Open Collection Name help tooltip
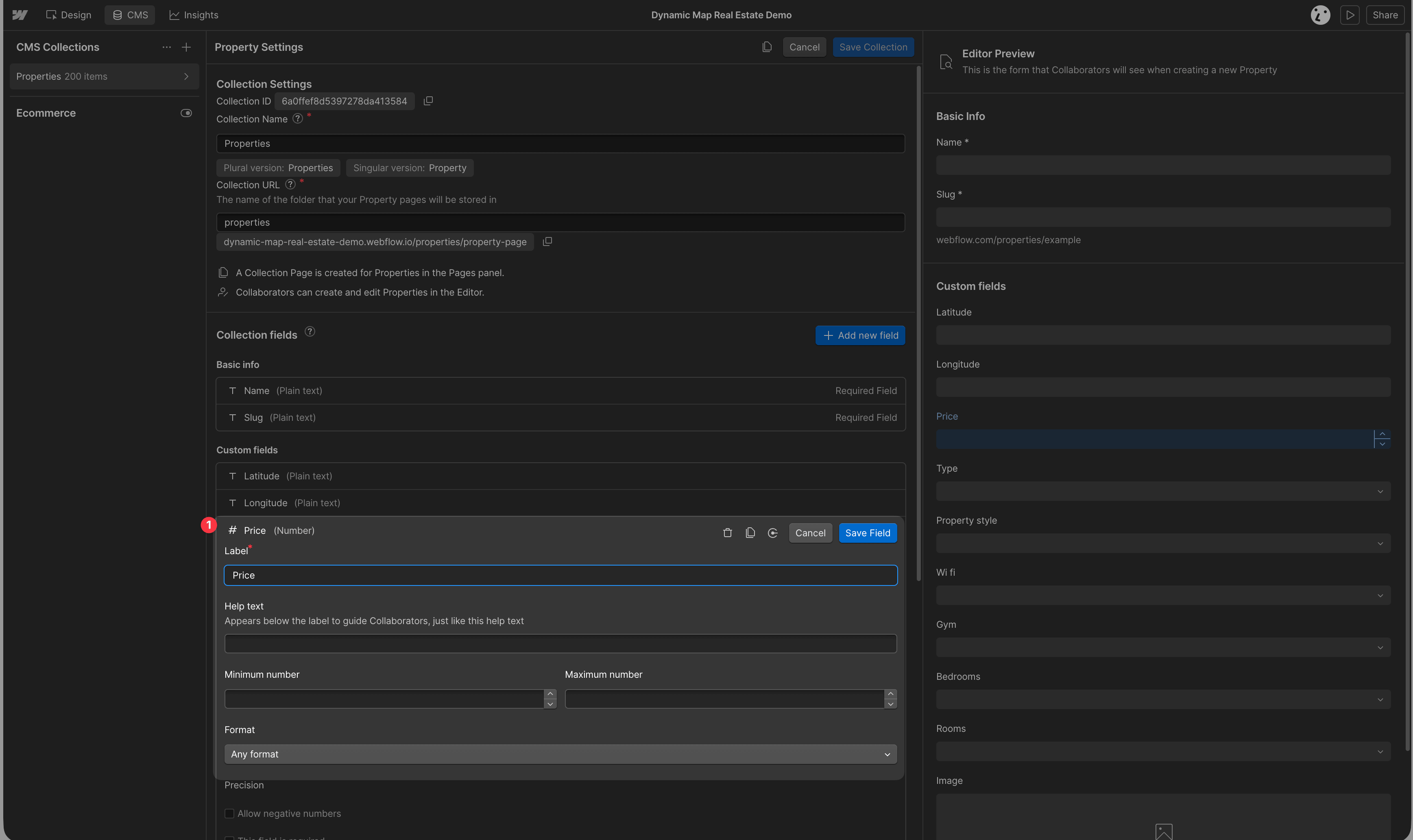Viewport: 1413px width, 840px height. tap(298, 119)
